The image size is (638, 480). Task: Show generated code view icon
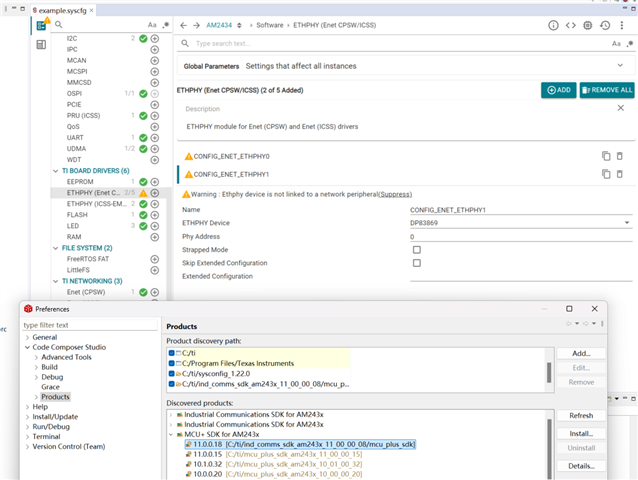(x=571, y=25)
